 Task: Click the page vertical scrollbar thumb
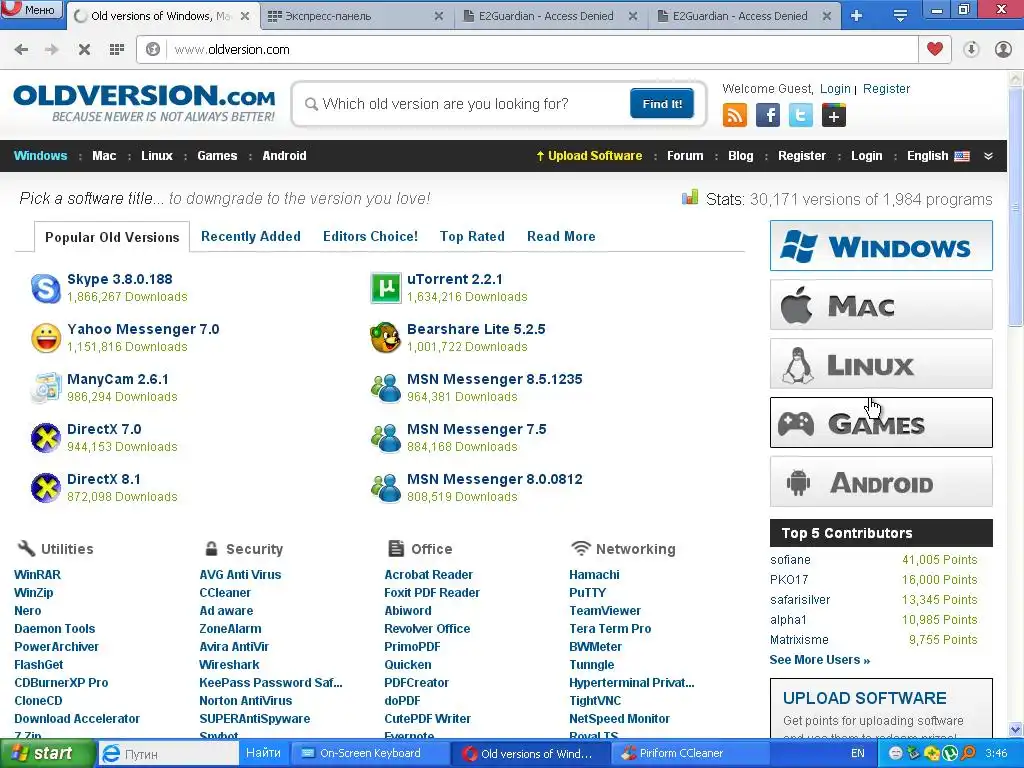tap(1016, 206)
